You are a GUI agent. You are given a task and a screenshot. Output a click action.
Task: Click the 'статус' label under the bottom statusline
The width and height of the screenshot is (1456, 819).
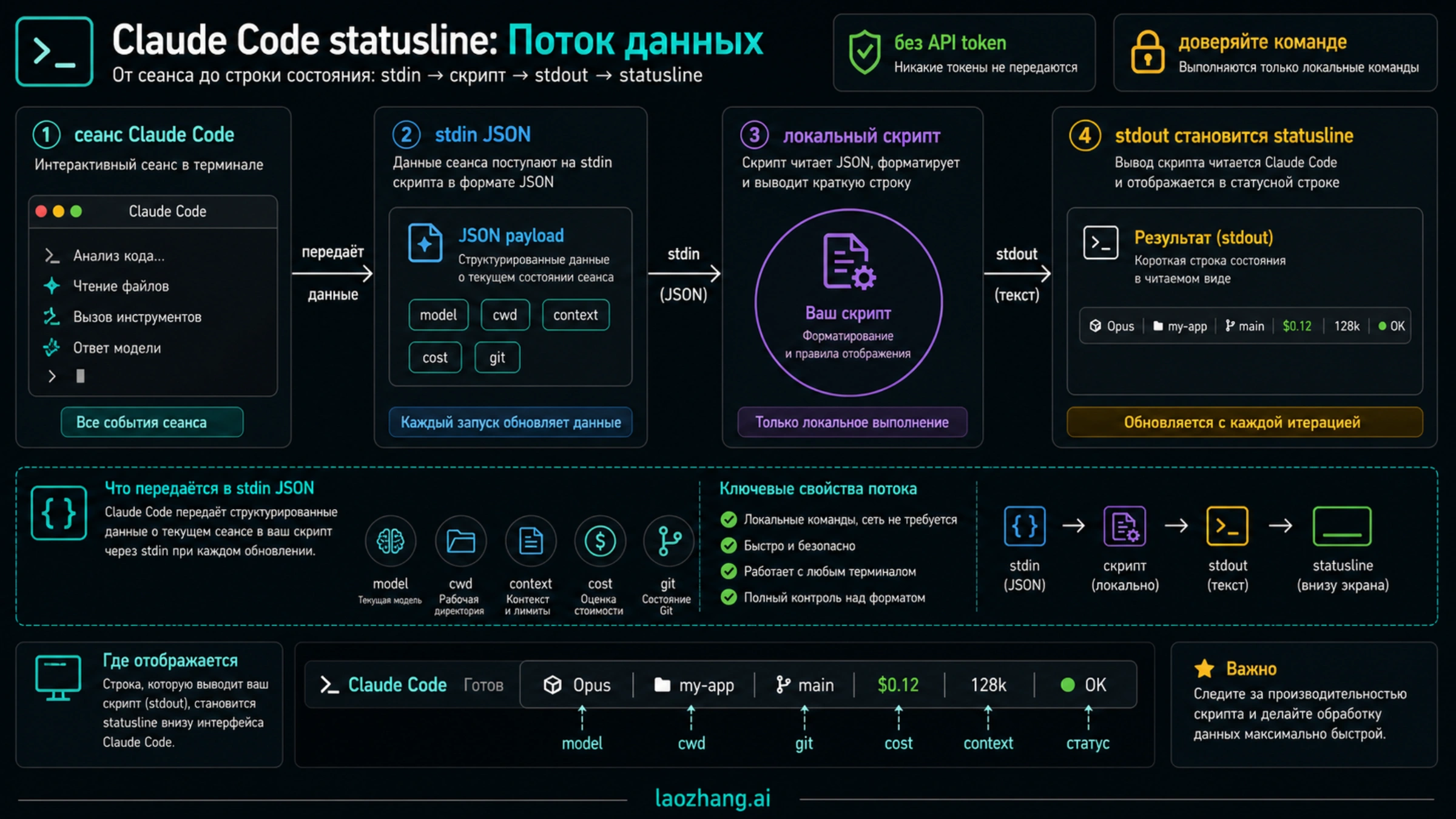pos(1088,743)
